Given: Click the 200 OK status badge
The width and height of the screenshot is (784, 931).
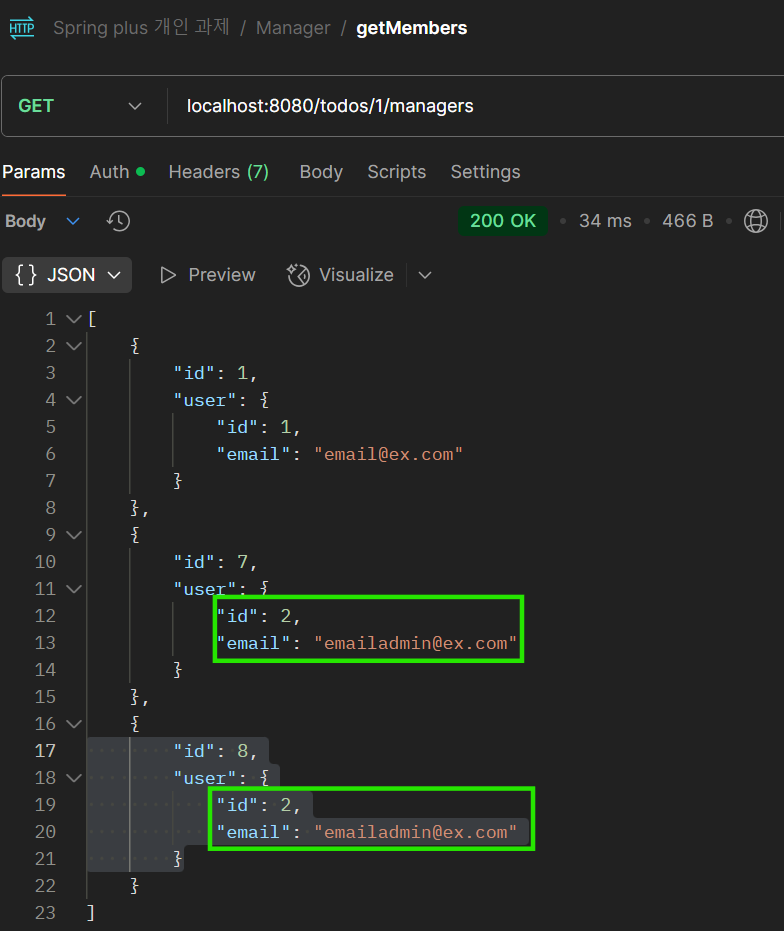Looking at the screenshot, I should pos(503,221).
